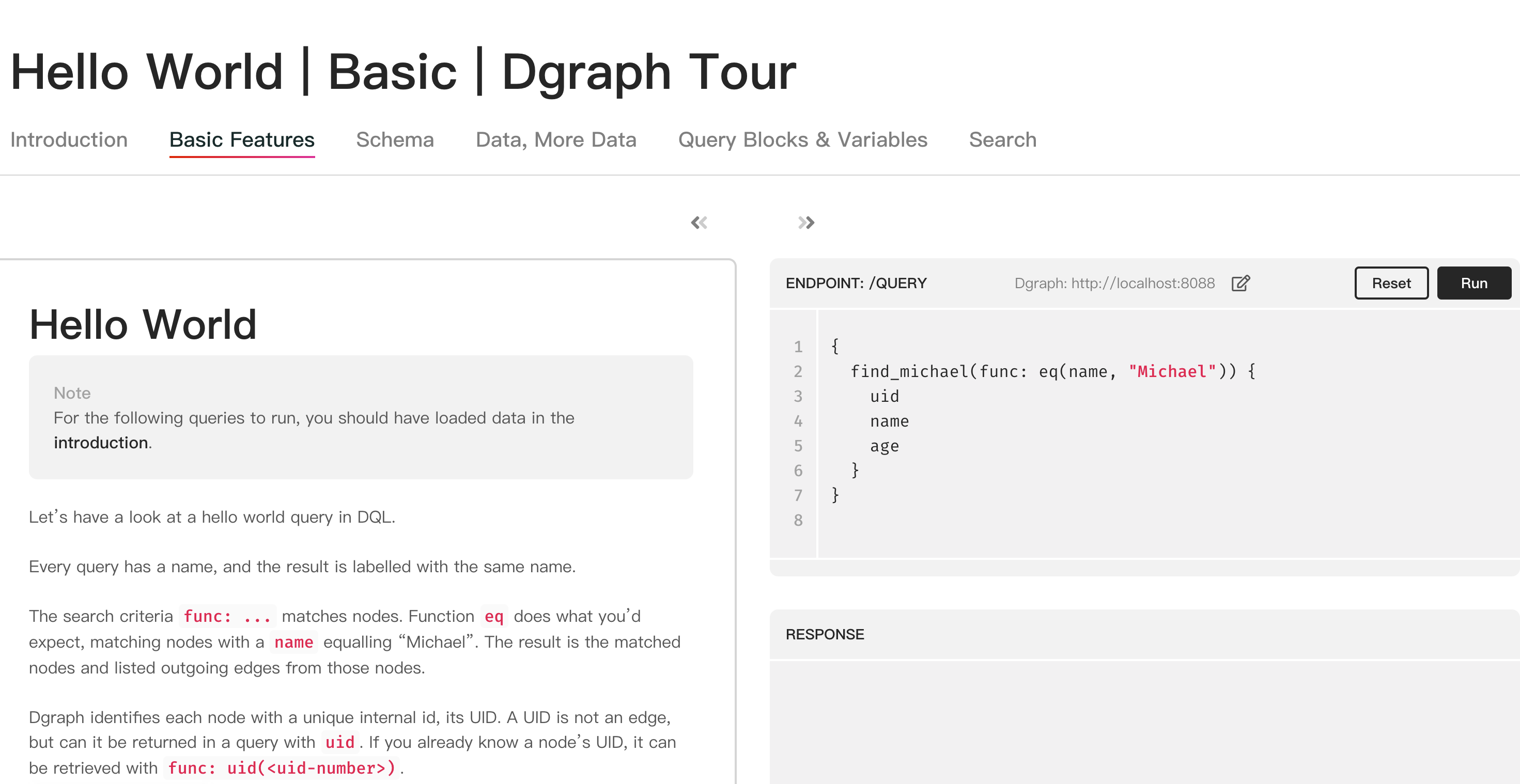1520x784 pixels.
Task: Click the Dgraph localhost endpoint URL
Action: 1114,283
